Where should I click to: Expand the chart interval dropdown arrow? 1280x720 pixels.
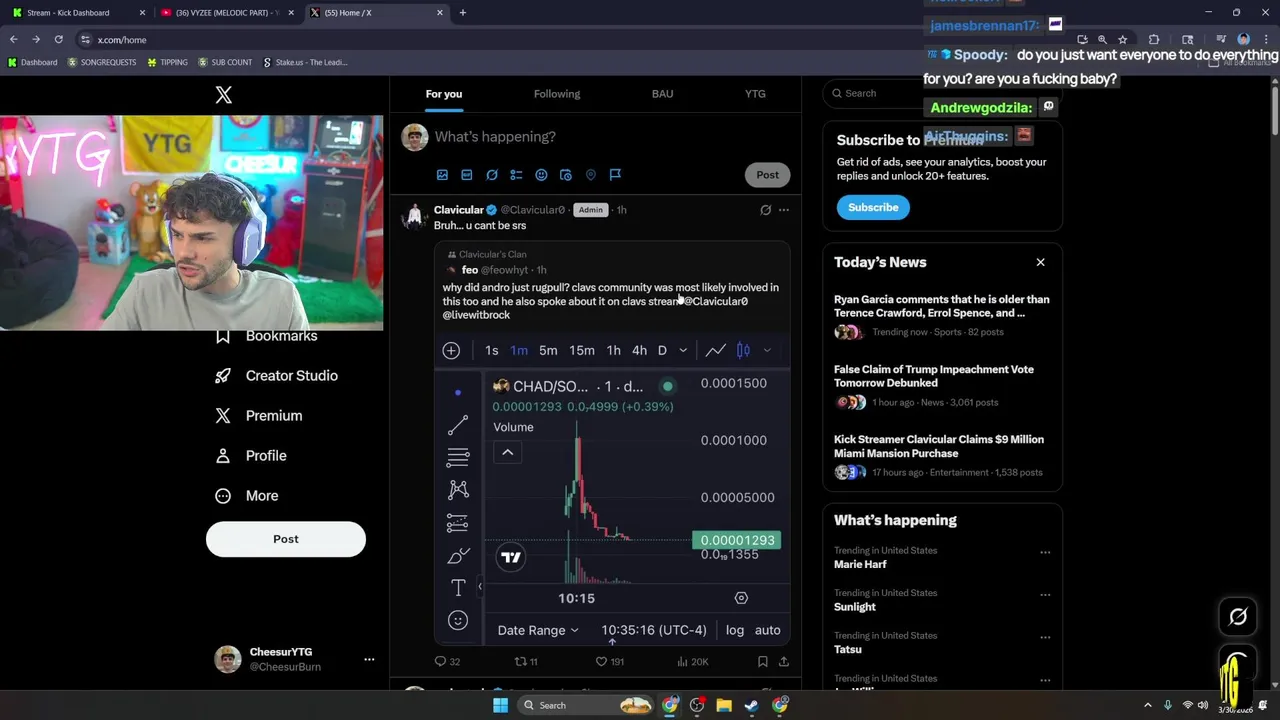(x=683, y=350)
